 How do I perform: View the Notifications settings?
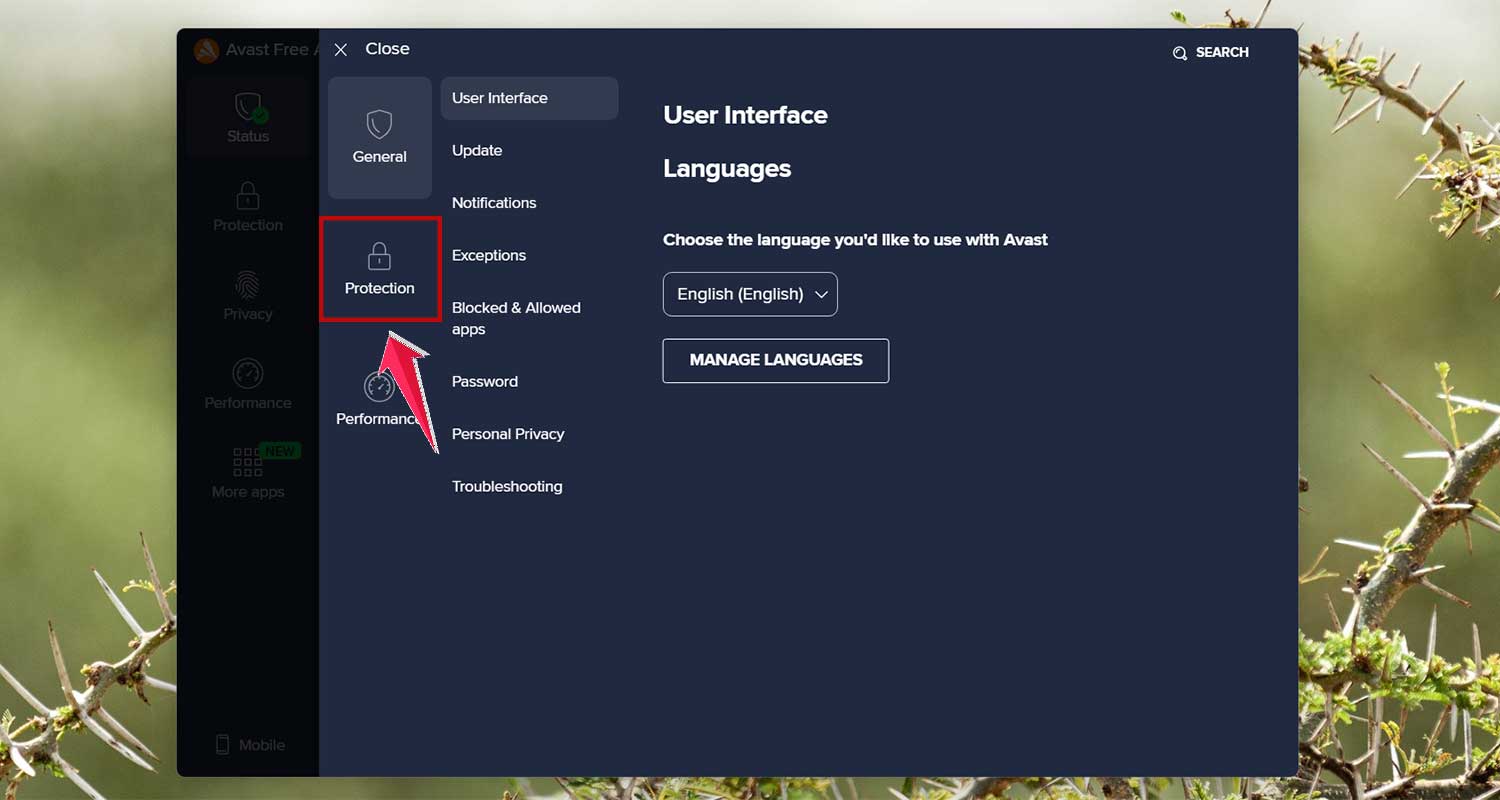point(493,202)
